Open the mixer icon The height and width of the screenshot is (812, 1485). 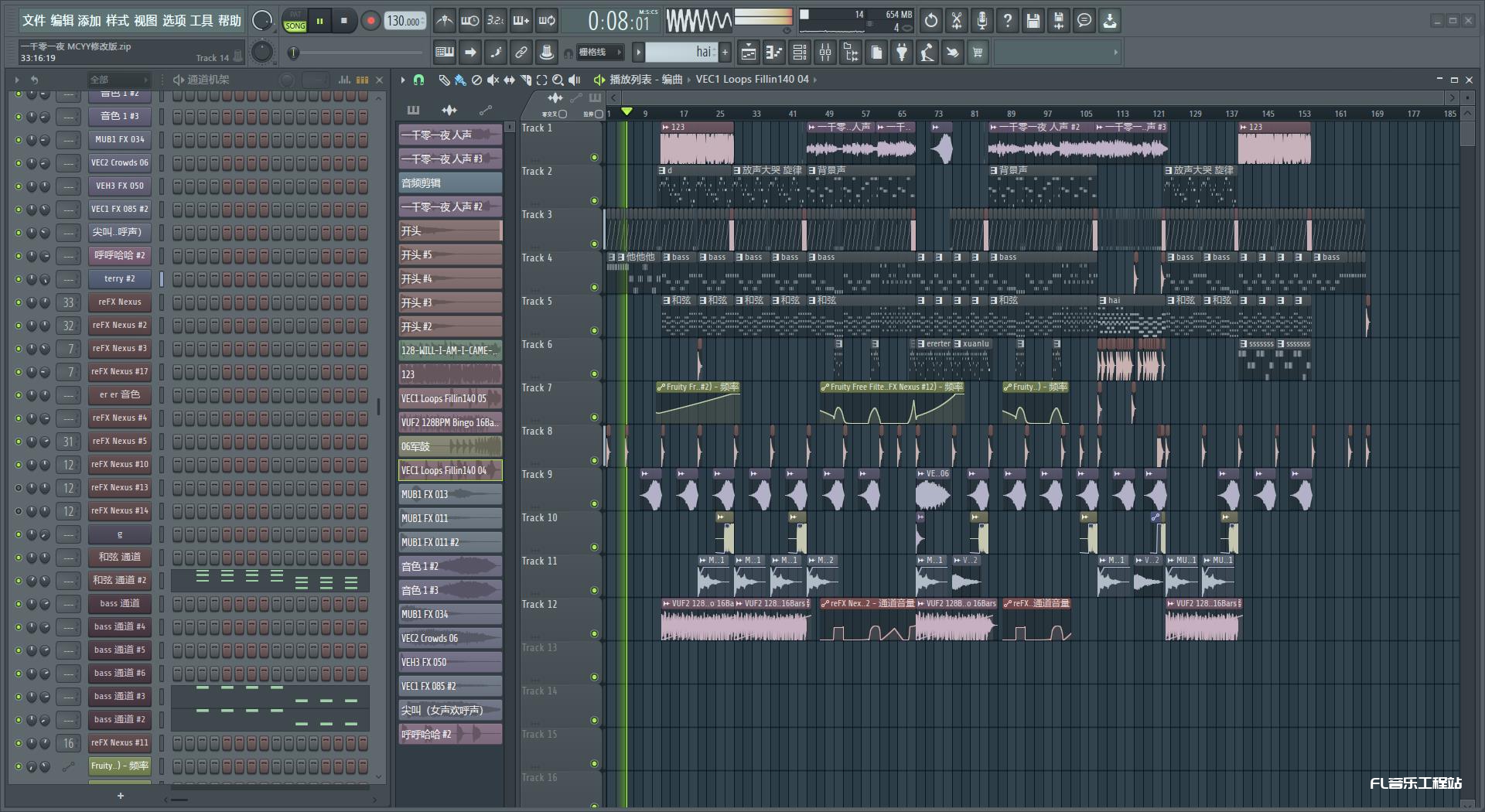click(825, 53)
